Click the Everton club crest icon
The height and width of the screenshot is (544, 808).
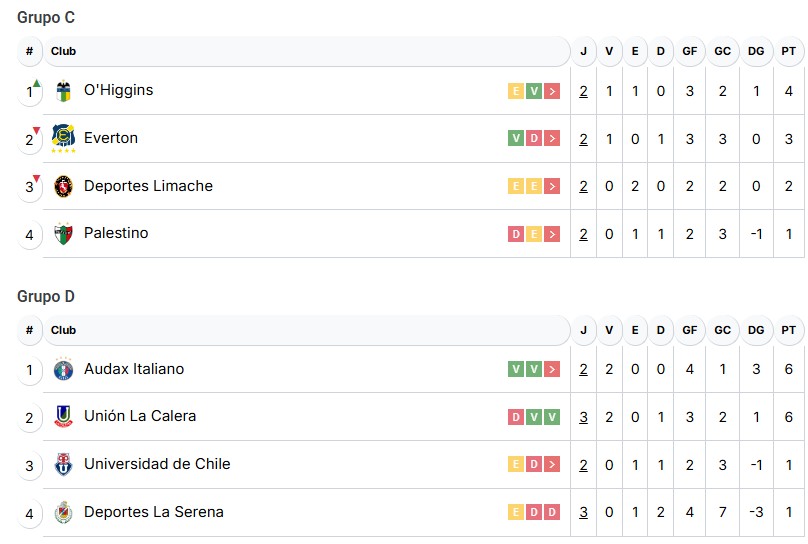pyautogui.click(x=63, y=138)
